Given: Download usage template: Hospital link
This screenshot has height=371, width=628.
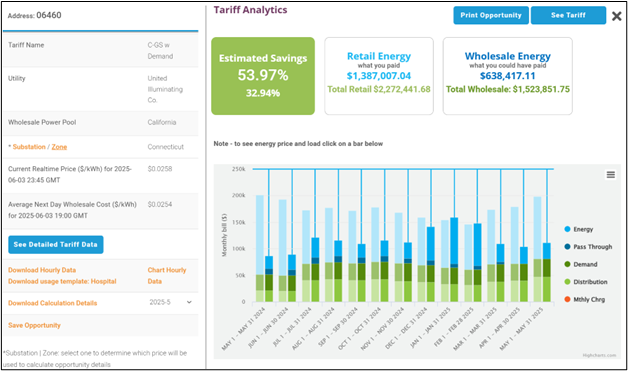Looking at the screenshot, I should pos(62,281).
